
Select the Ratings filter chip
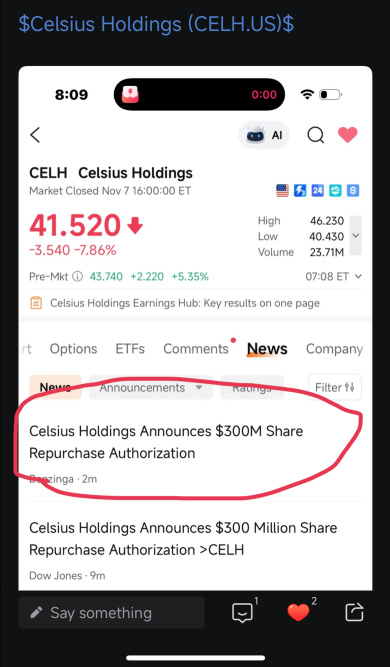[252, 388]
